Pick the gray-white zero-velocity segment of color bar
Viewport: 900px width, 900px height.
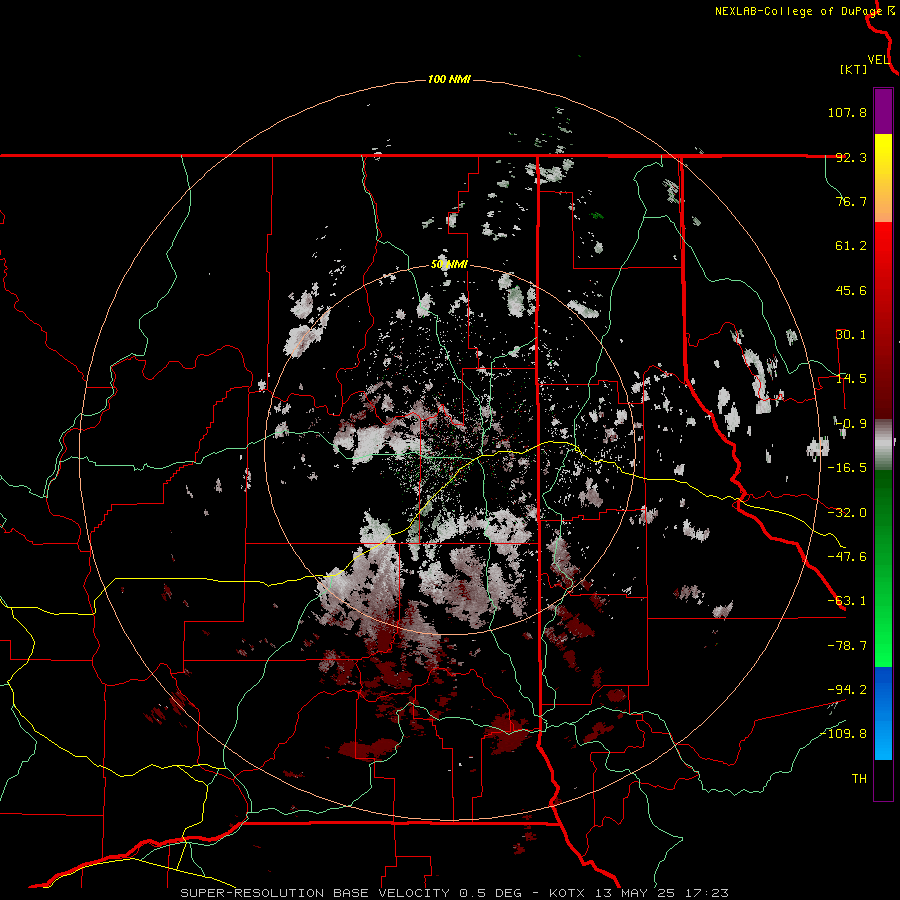click(x=883, y=445)
